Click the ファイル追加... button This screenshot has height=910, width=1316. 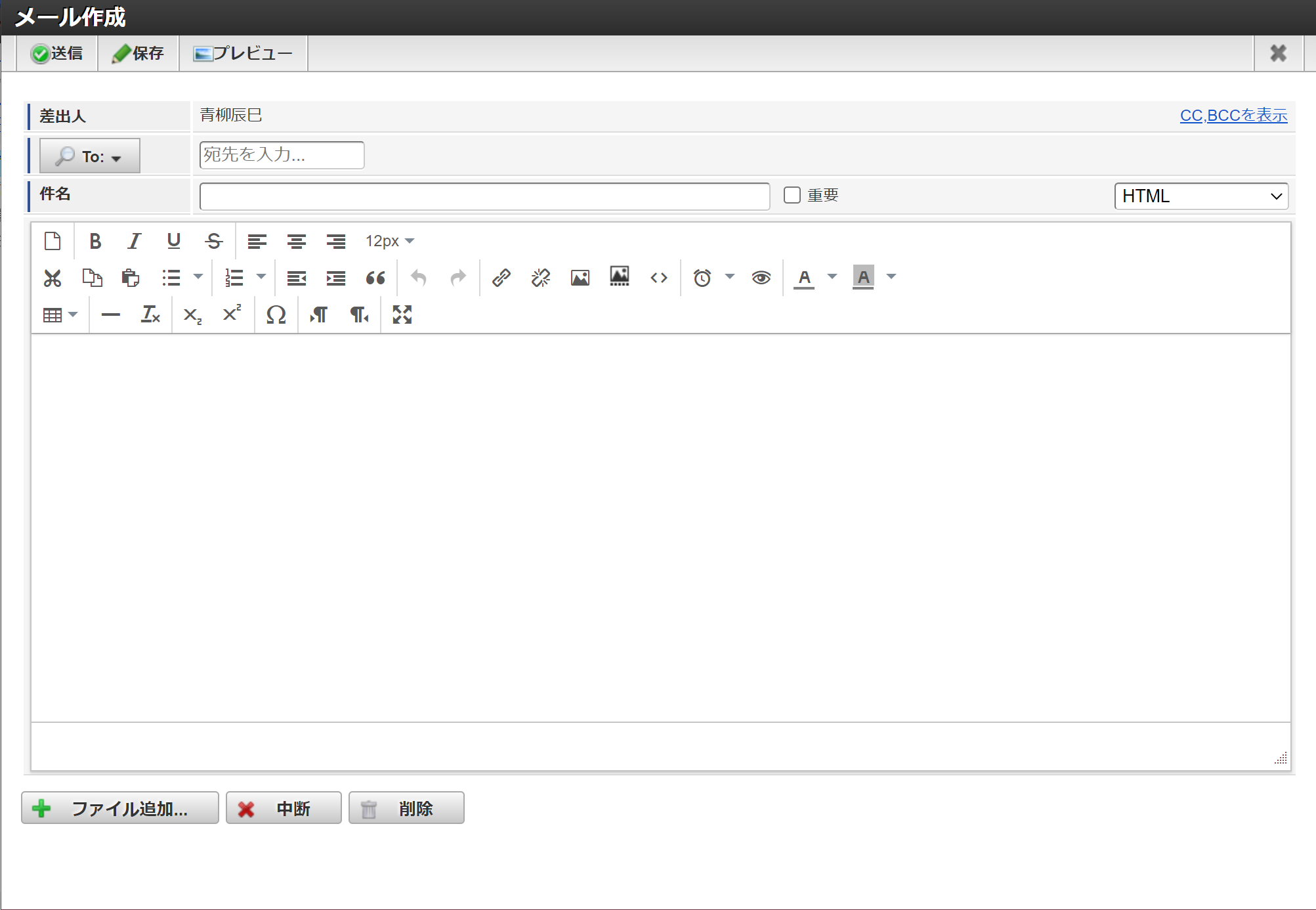click(120, 808)
